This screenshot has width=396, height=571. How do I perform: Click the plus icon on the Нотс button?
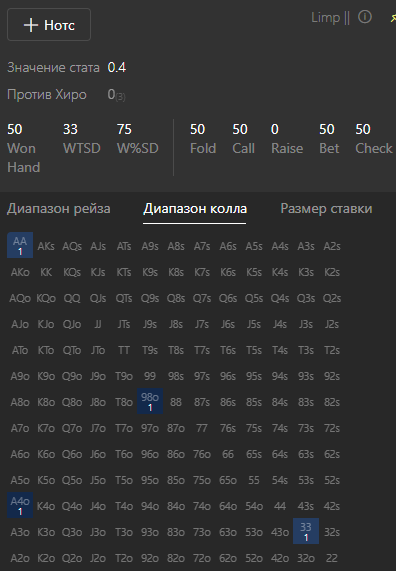pyautogui.click(x=31, y=25)
